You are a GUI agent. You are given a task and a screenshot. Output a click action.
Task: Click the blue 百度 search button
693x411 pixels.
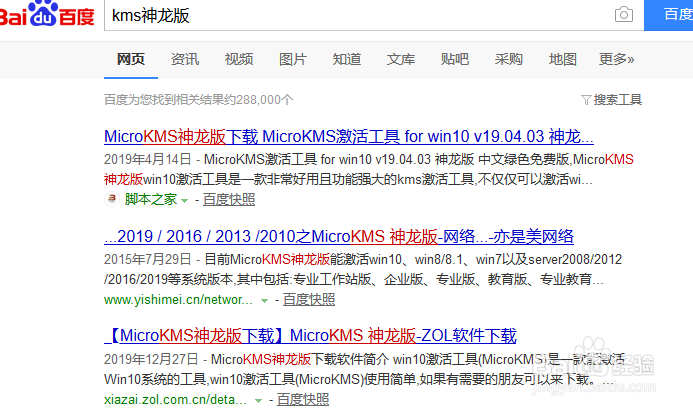pos(668,15)
